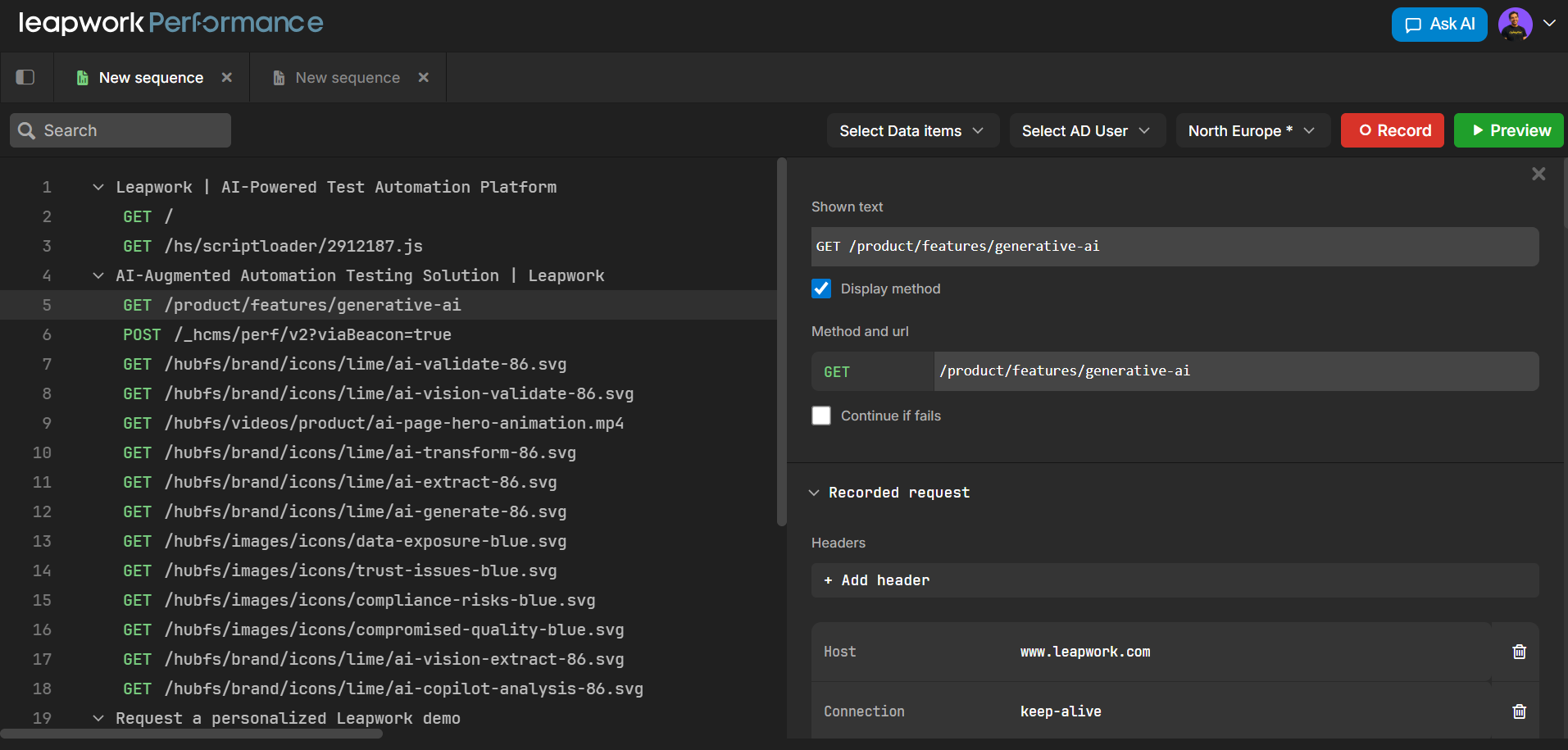Viewport: 1568px width, 750px height.
Task: Collapse the Leapwork AI-Powered Test Automation group
Action: coord(98,187)
